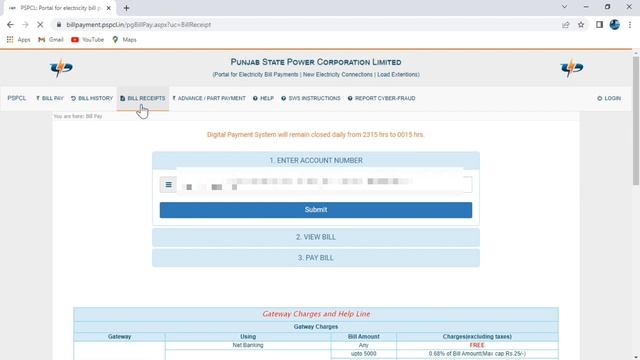640x360 pixels.
Task: Open the PSPCL menu item
Action: point(17,98)
